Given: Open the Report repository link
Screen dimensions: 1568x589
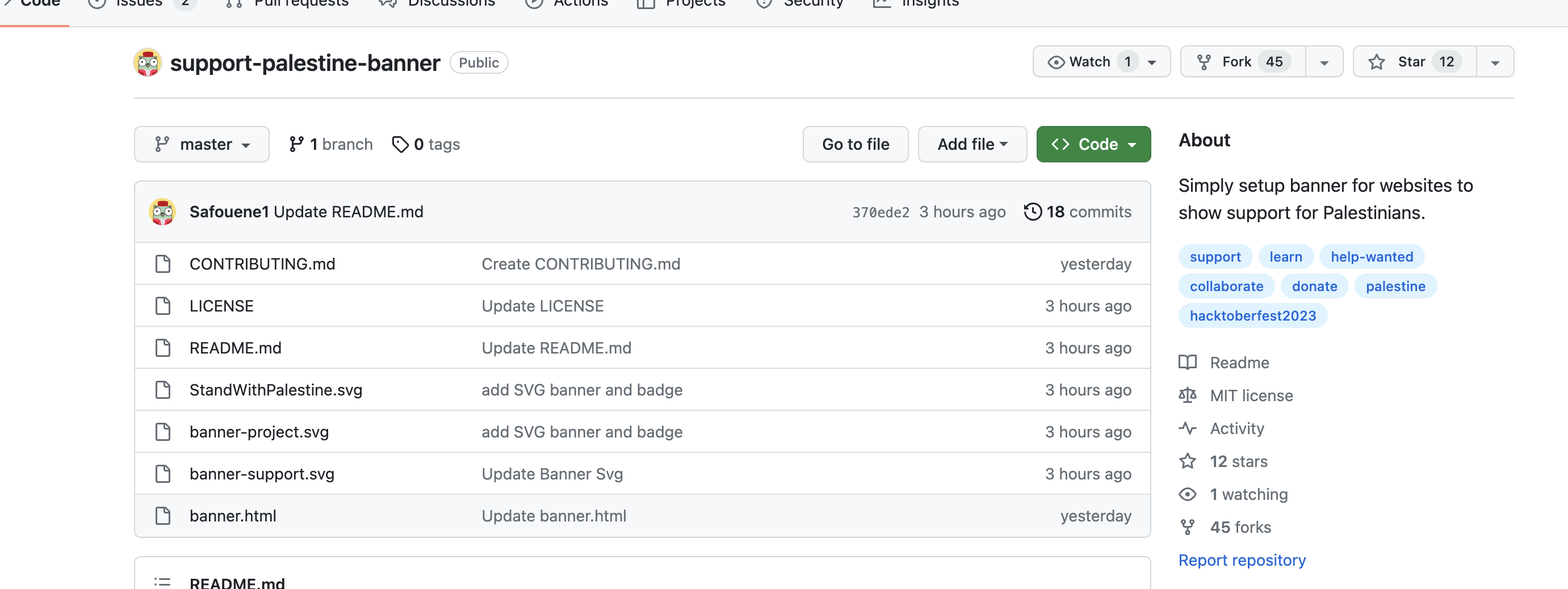Looking at the screenshot, I should [x=1242, y=560].
